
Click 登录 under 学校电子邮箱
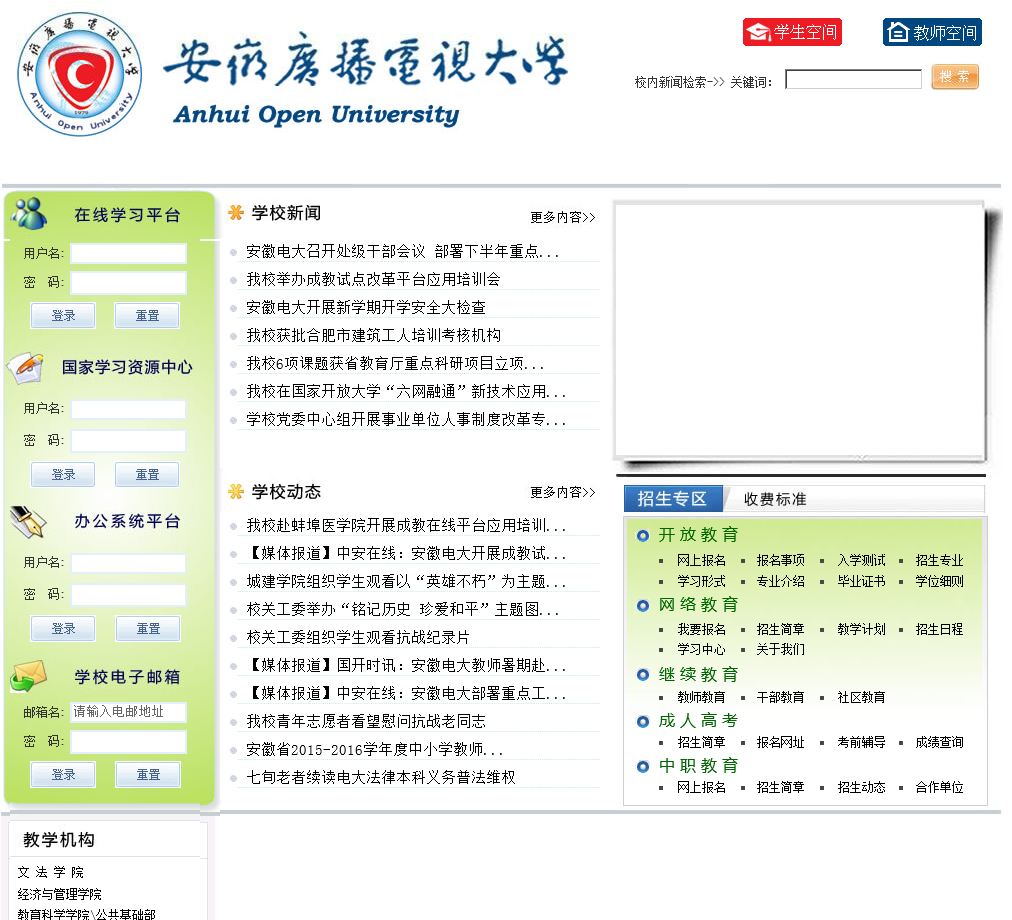63,774
